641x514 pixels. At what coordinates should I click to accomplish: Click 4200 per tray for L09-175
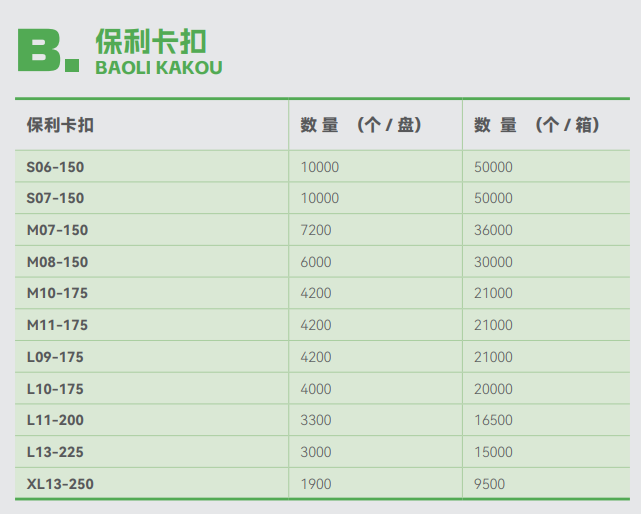(x=316, y=357)
